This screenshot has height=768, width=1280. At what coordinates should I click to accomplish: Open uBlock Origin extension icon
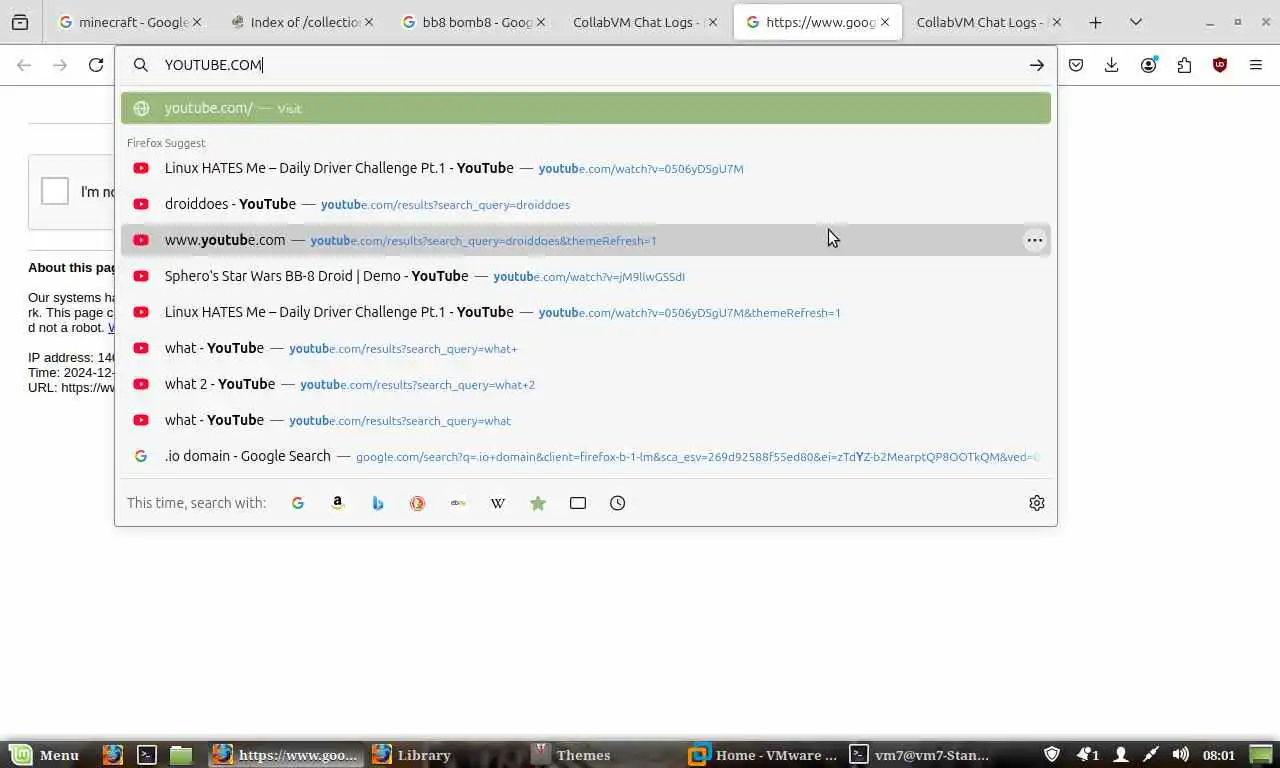(x=1220, y=65)
